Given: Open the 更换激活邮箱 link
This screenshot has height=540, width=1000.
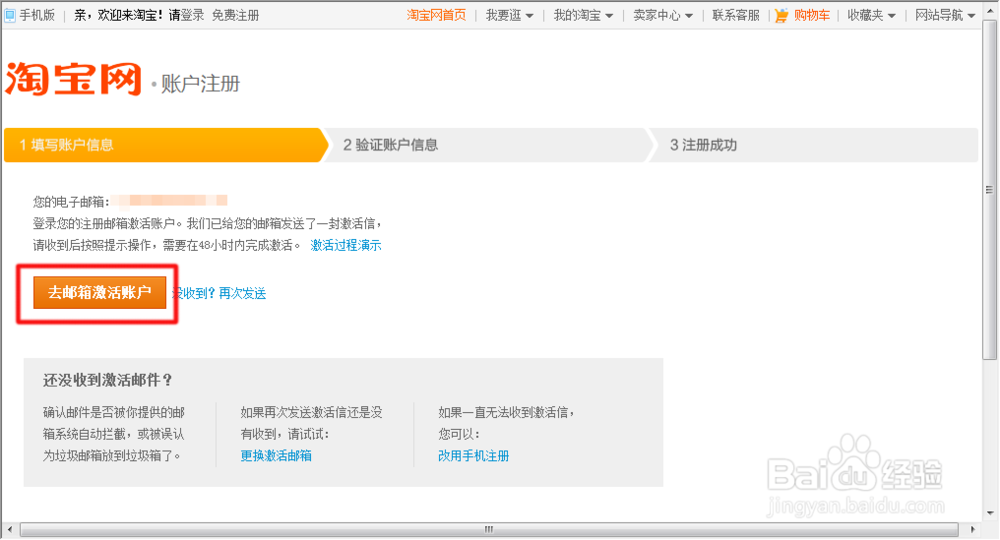Looking at the screenshot, I should point(276,456).
